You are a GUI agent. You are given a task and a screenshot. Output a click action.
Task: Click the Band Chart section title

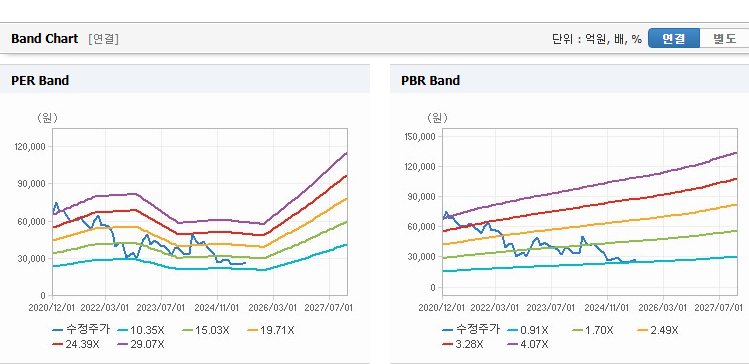(44, 39)
